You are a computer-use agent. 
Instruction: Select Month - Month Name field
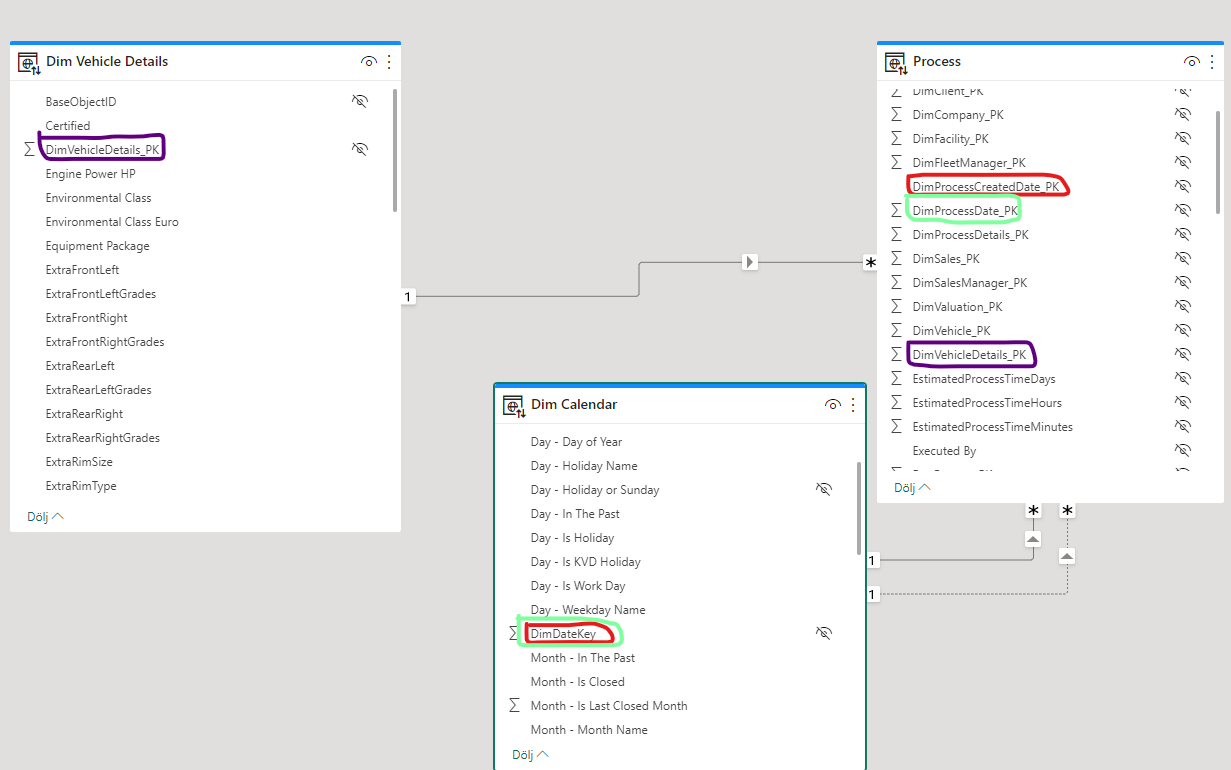[x=589, y=729]
